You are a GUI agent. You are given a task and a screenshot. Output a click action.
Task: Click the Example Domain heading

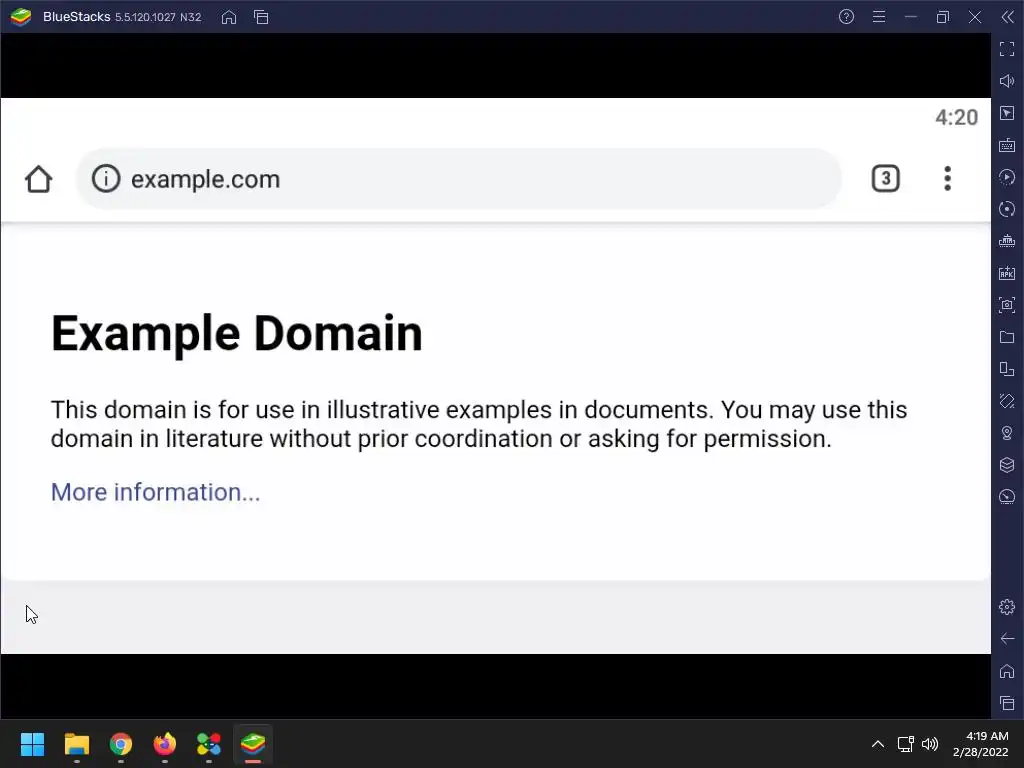click(x=236, y=334)
